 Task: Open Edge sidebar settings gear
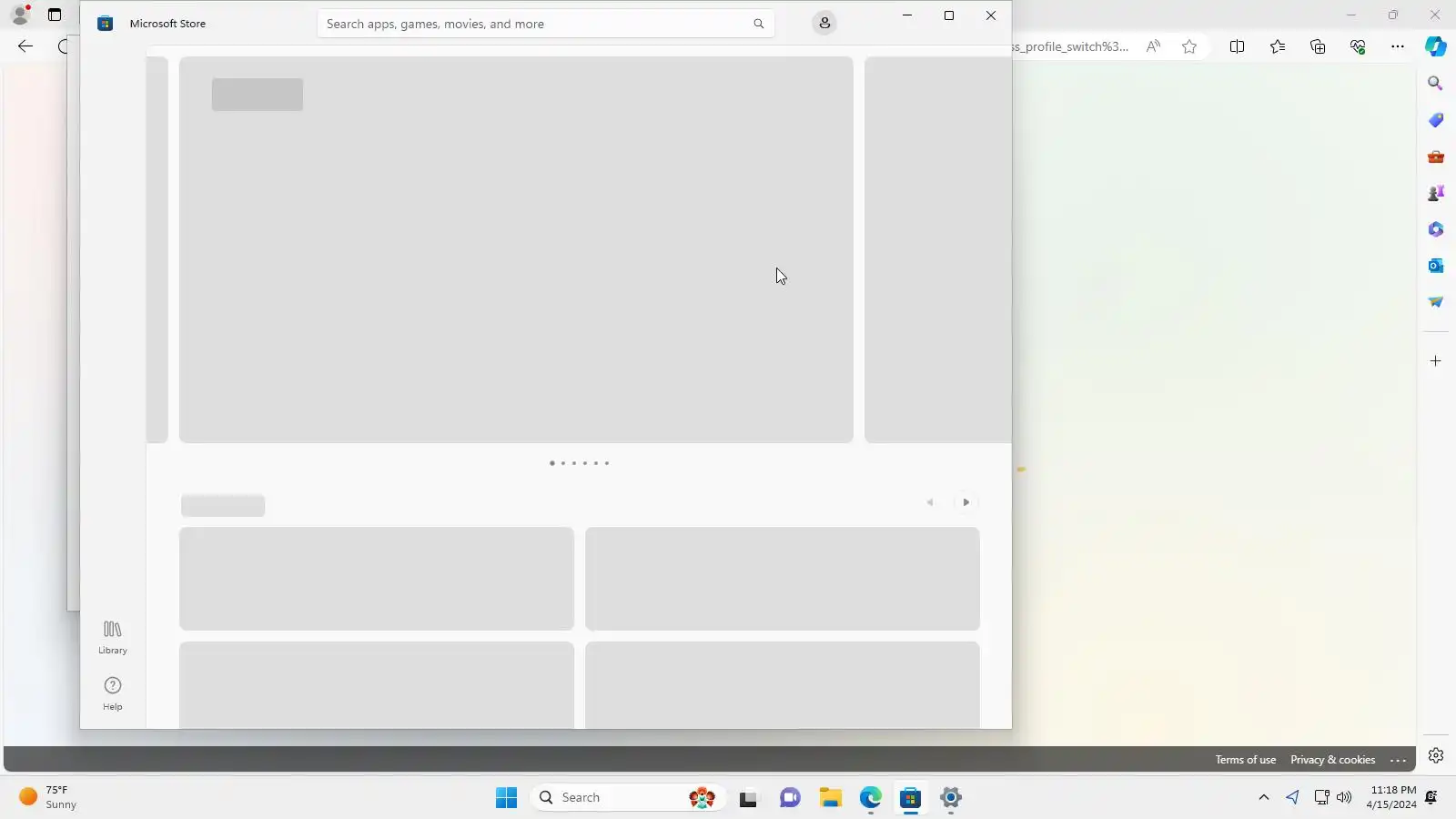click(x=1436, y=755)
